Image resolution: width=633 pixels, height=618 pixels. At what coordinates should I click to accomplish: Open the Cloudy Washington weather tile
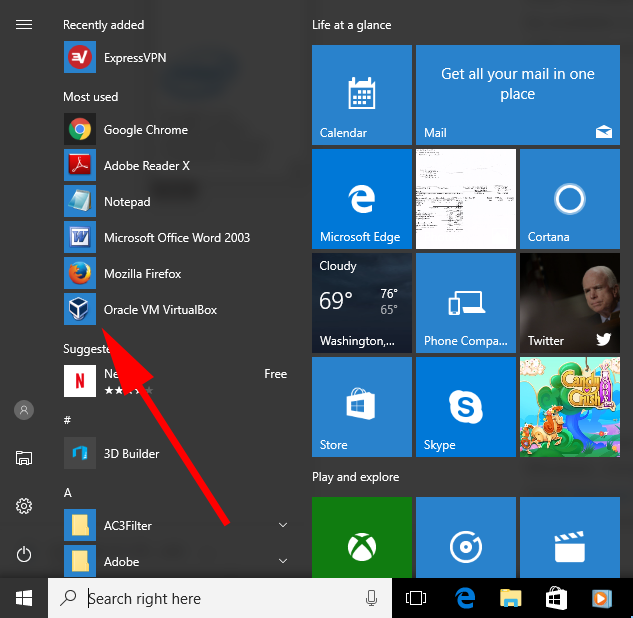362,303
